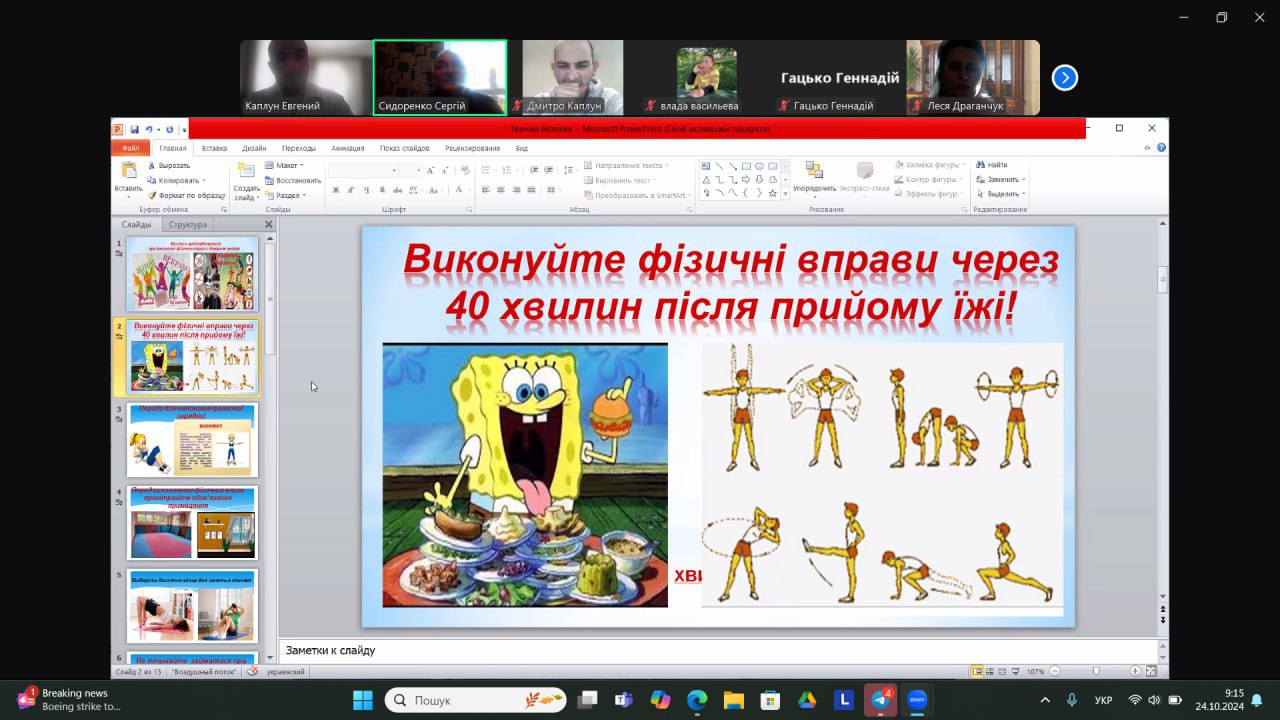Click the spell check icon in status bar
Image resolution: width=1280 pixels, height=720 pixels.
[x=253, y=671]
